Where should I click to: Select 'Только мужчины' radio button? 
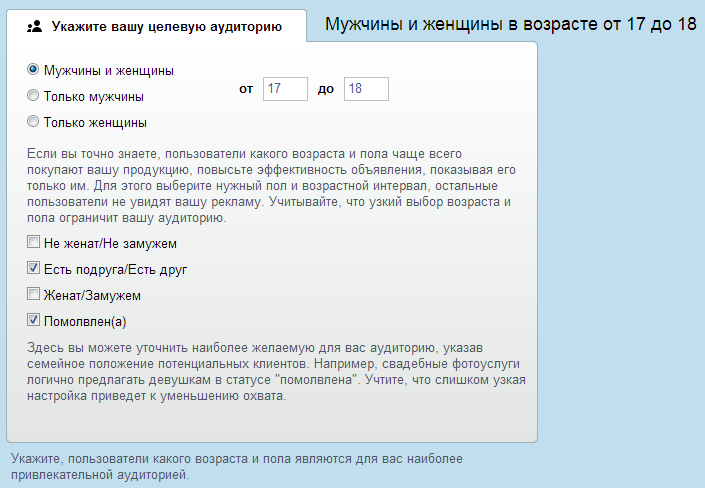33,95
